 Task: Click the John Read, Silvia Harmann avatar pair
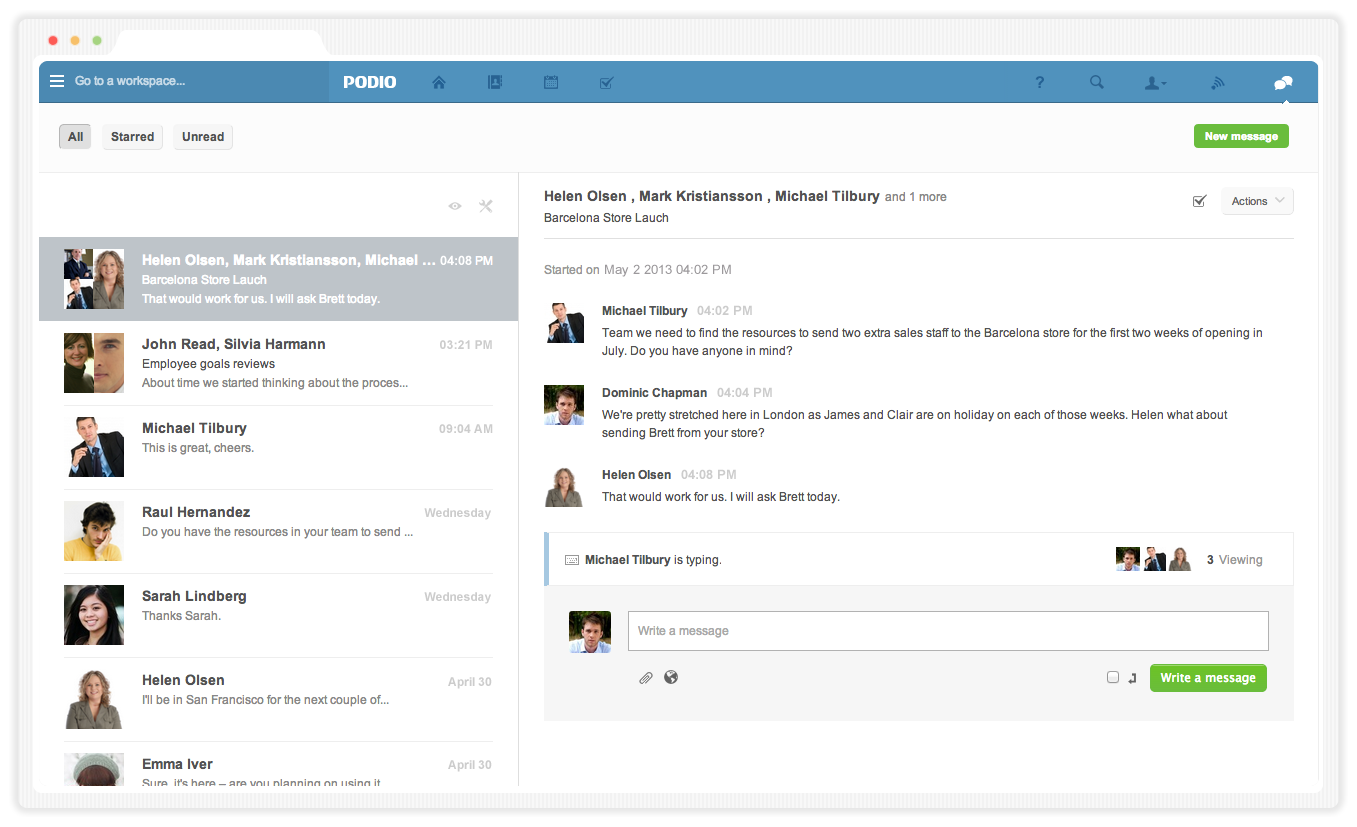click(x=94, y=363)
